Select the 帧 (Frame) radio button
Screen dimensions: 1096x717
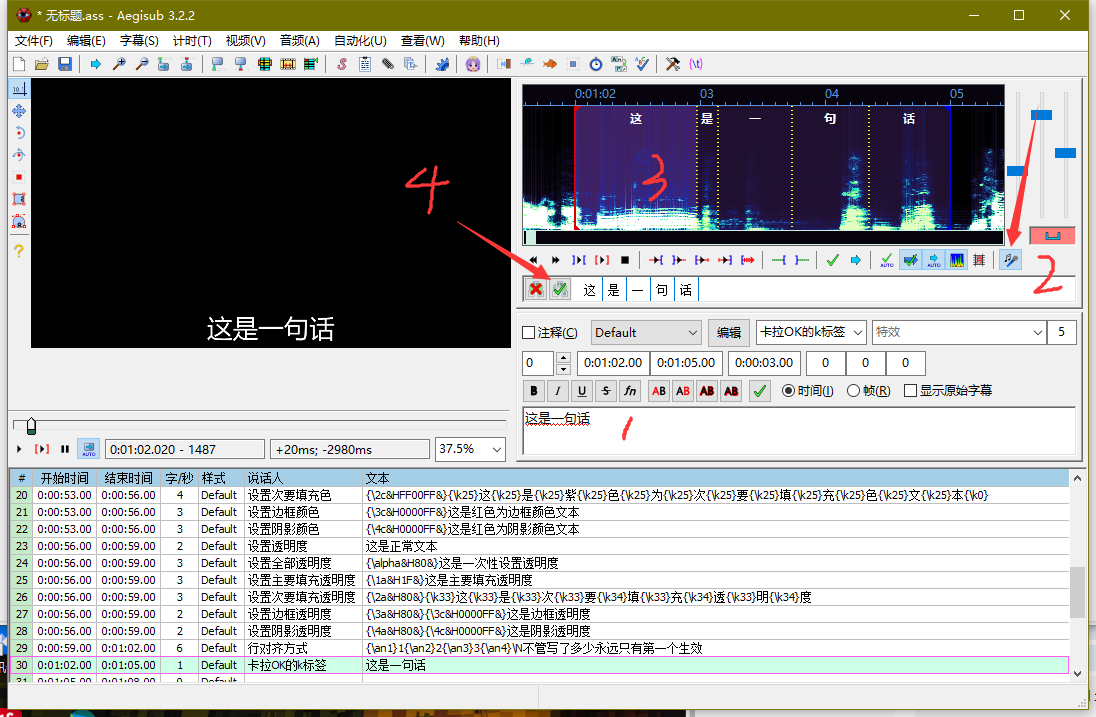tap(853, 391)
